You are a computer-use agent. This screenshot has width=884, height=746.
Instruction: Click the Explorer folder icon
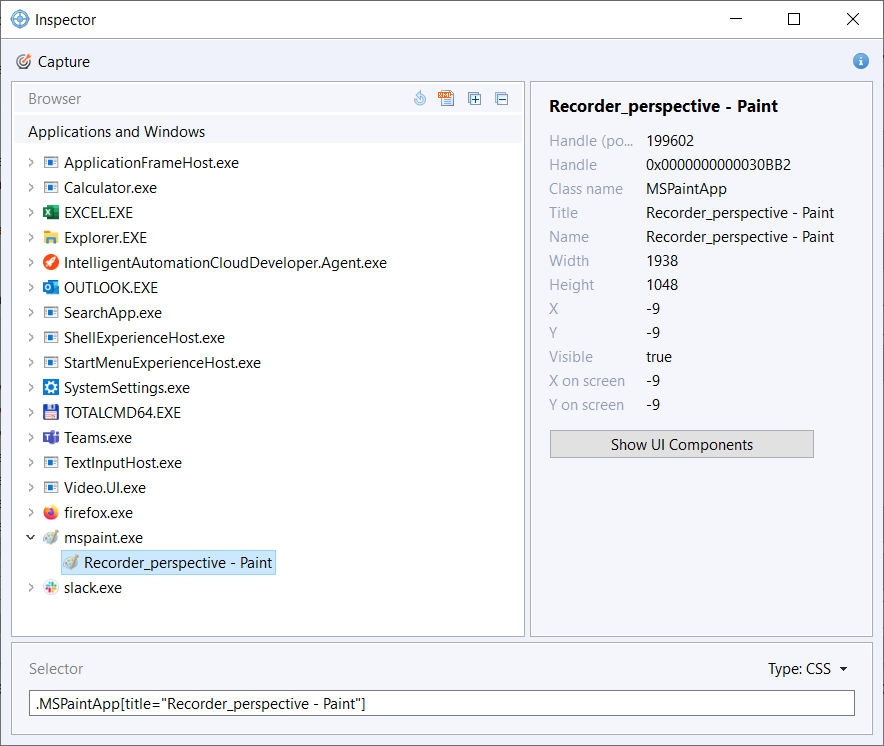pyautogui.click(x=51, y=237)
